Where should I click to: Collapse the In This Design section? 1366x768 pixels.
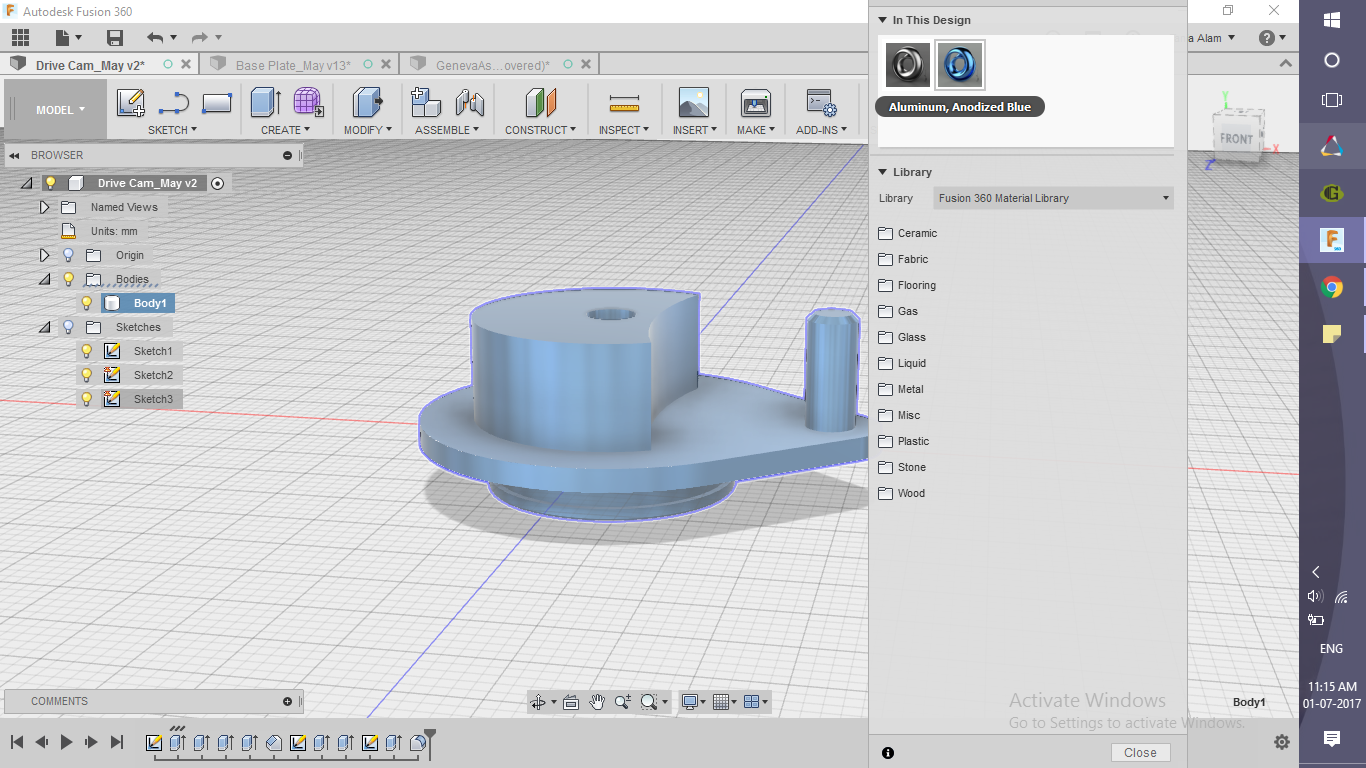coord(883,20)
